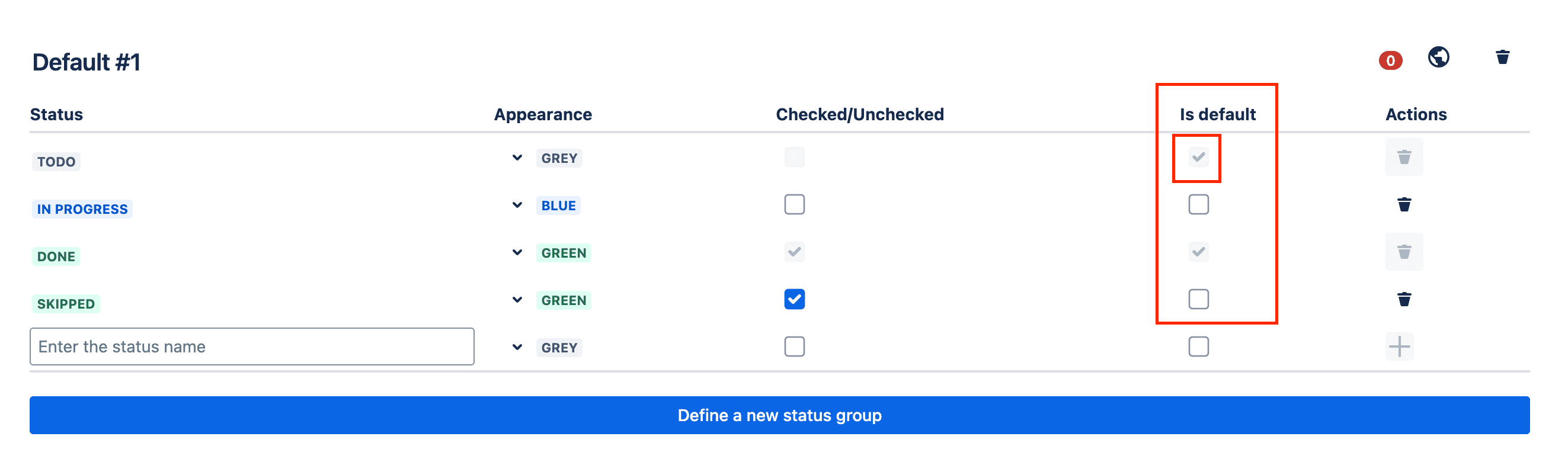Click Define a new status group
Viewport: 1568px width, 462px height.
pos(779,415)
